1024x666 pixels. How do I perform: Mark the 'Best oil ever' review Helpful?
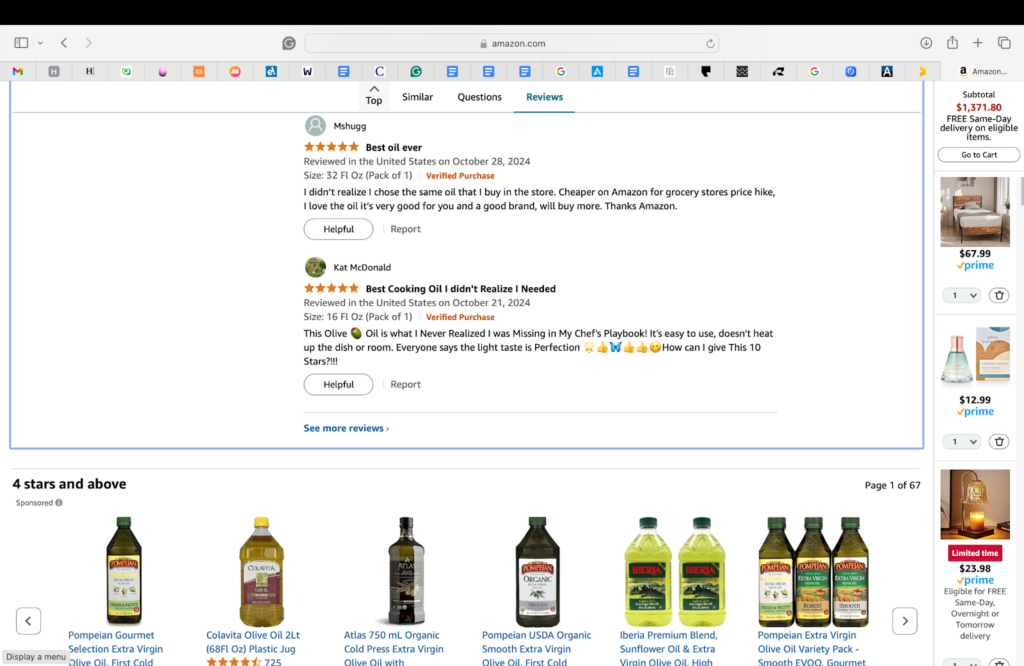coord(338,229)
